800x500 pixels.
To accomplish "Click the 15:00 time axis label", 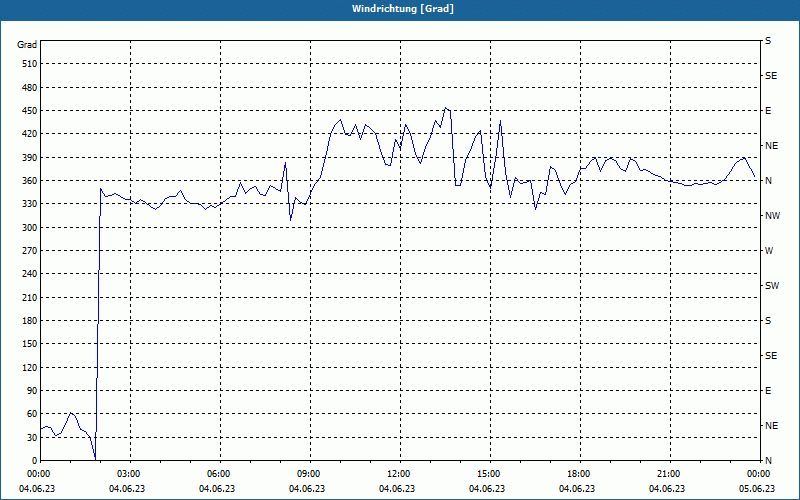I will 487,474.
